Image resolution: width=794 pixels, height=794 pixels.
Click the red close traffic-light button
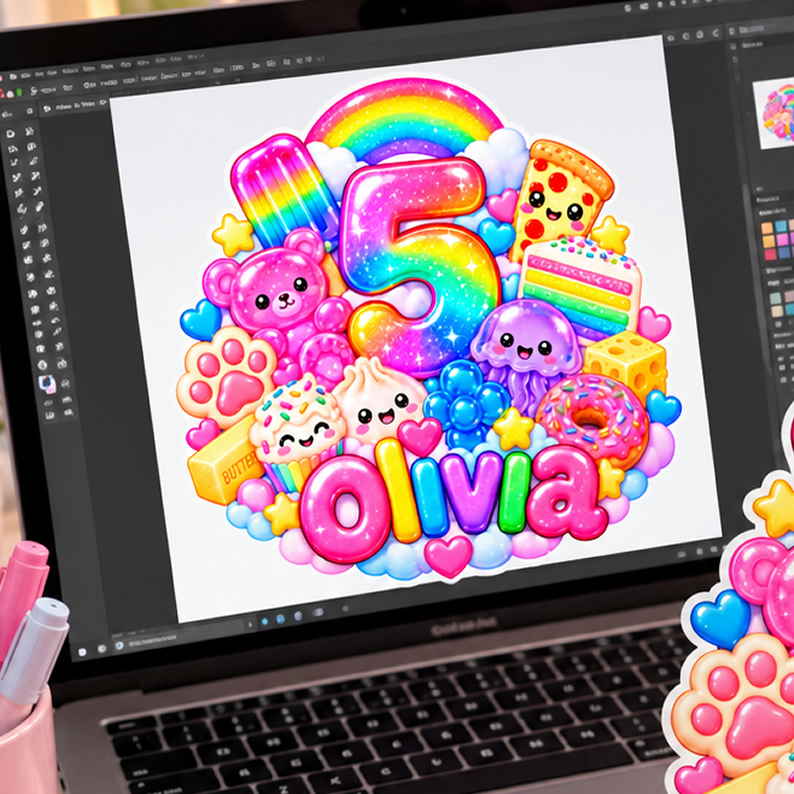(2, 94)
